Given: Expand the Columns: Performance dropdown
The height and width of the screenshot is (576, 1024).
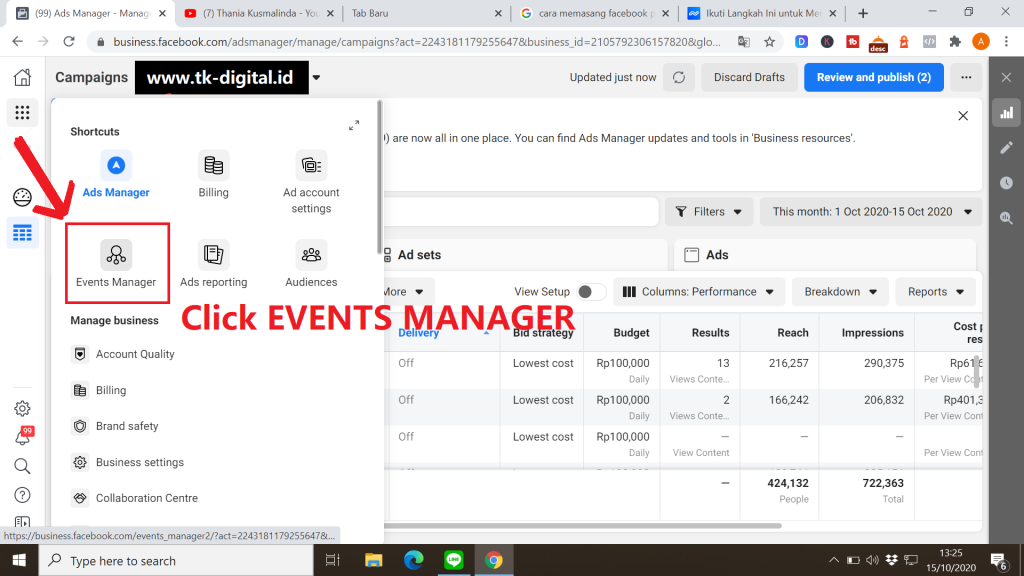Looking at the screenshot, I should point(698,292).
